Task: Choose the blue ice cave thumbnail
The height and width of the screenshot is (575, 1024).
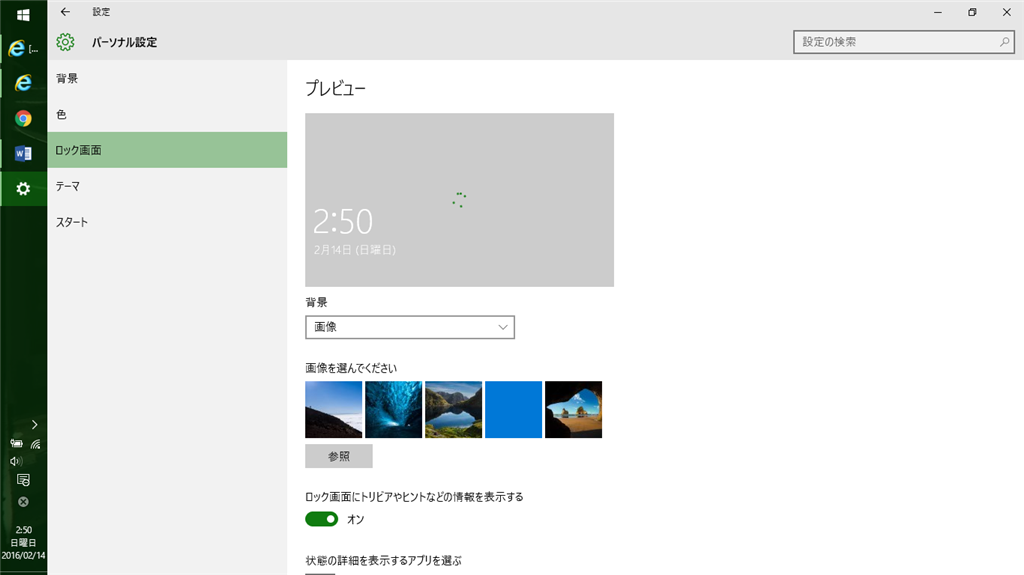Action: tap(393, 410)
